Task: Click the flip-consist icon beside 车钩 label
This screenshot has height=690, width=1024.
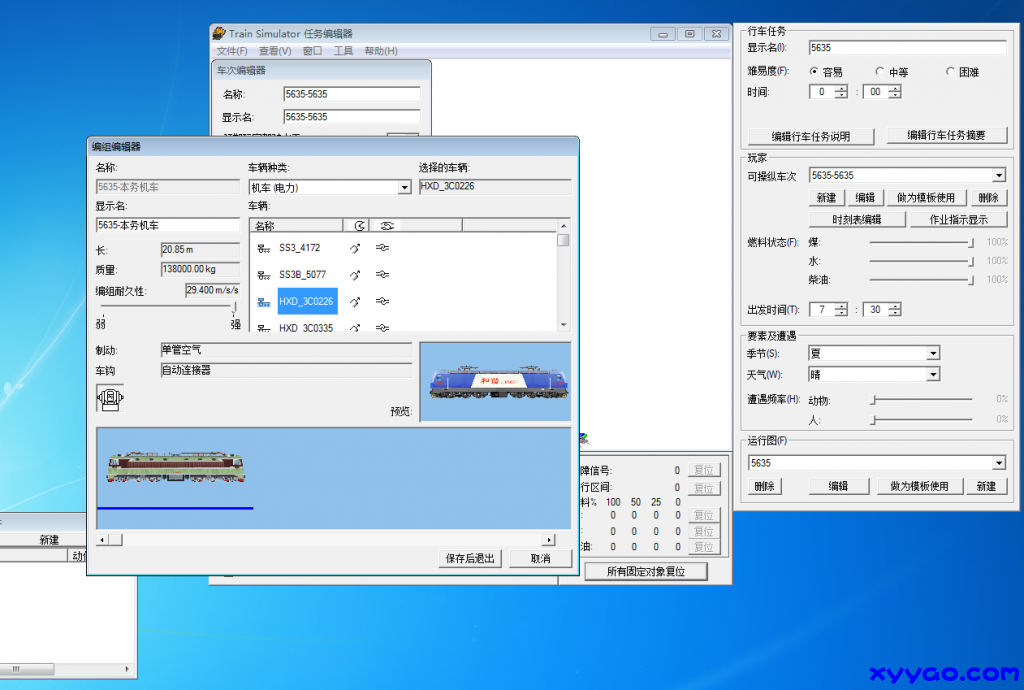Action: point(110,398)
